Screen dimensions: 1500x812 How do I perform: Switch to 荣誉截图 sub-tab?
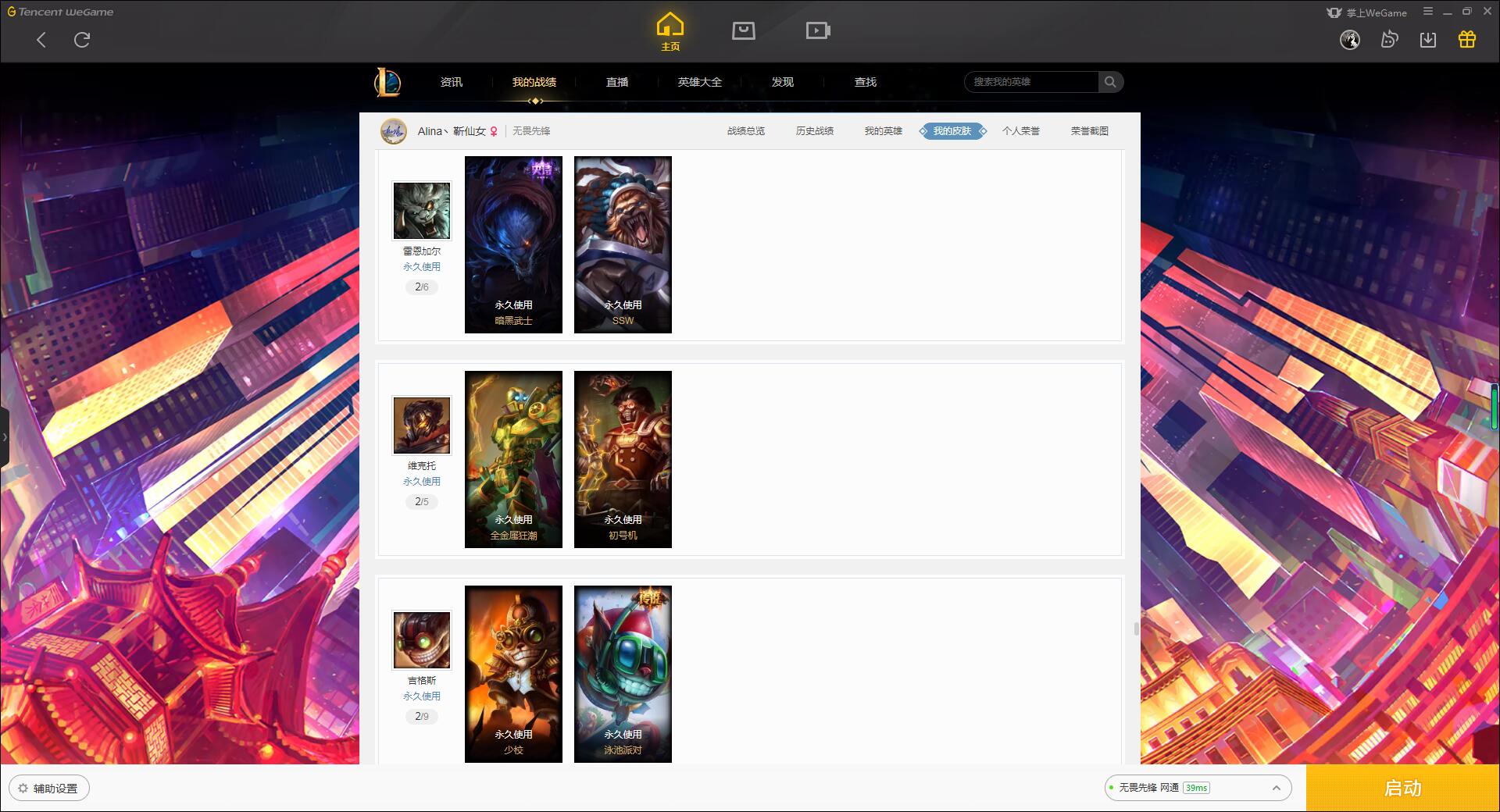click(x=1090, y=131)
